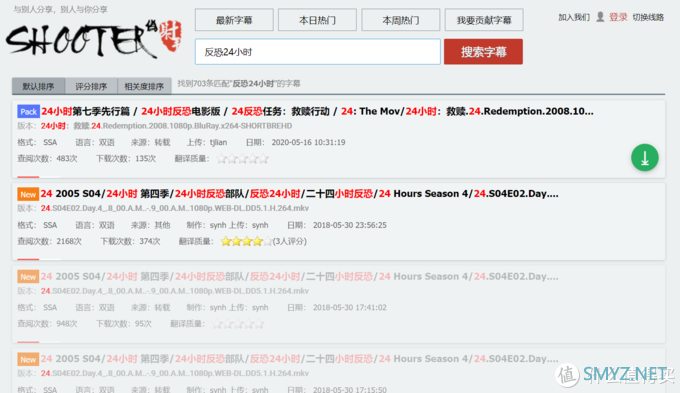Rate the 483次 result with its star rating
This screenshot has height=393, width=680.
point(242,159)
